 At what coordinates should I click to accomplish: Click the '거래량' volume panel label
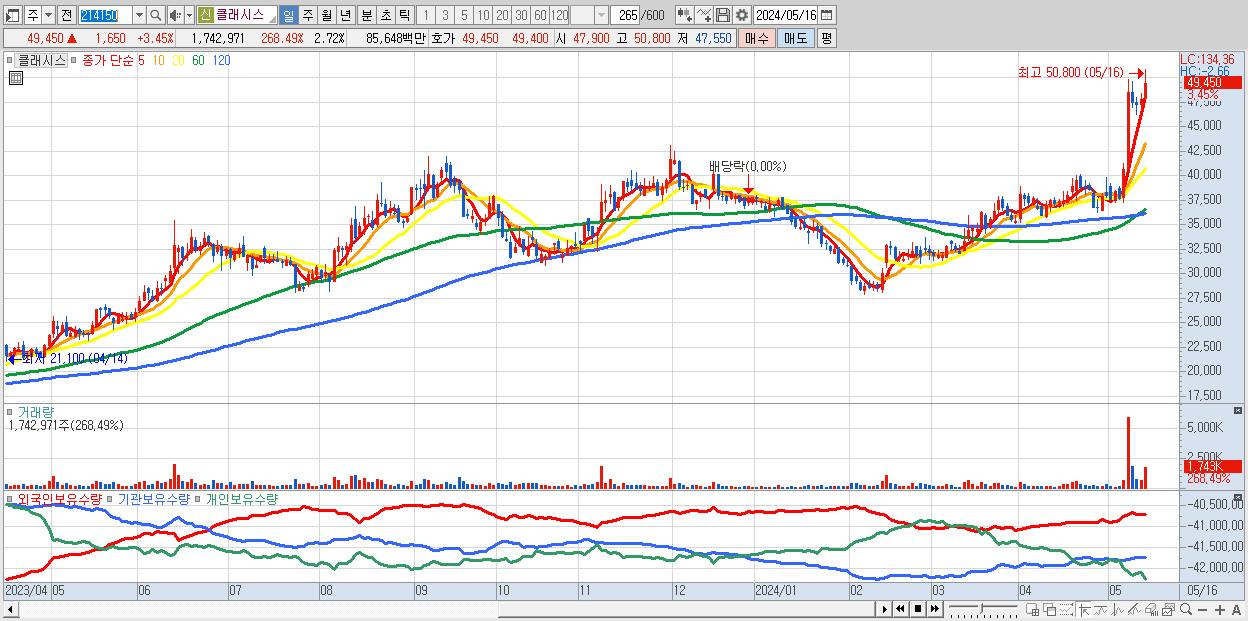pyautogui.click(x=35, y=412)
